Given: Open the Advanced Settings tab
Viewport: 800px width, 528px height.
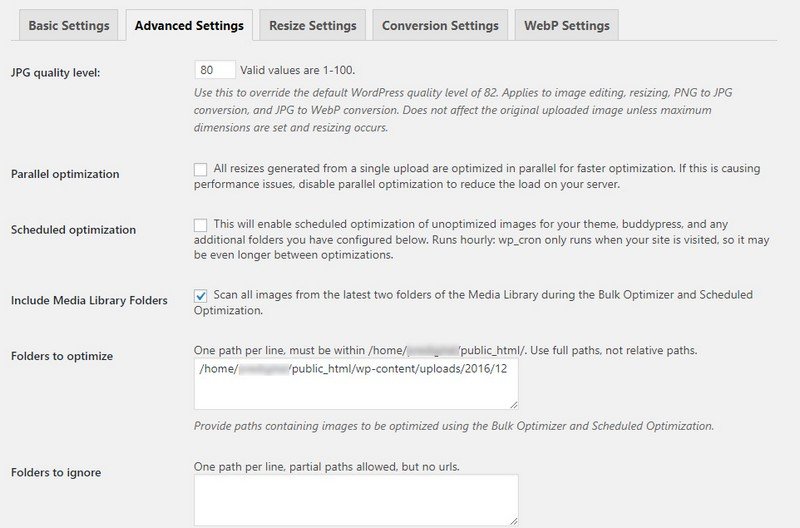Looking at the screenshot, I should pos(189,25).
